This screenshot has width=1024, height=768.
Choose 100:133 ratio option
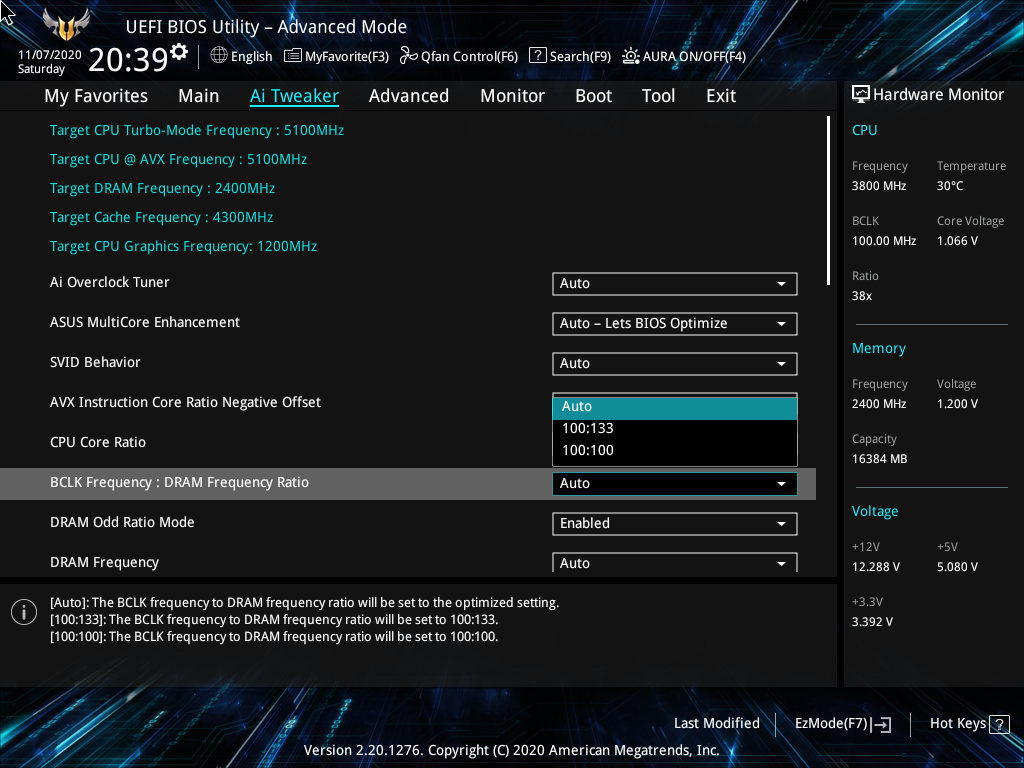pos(675,429)
